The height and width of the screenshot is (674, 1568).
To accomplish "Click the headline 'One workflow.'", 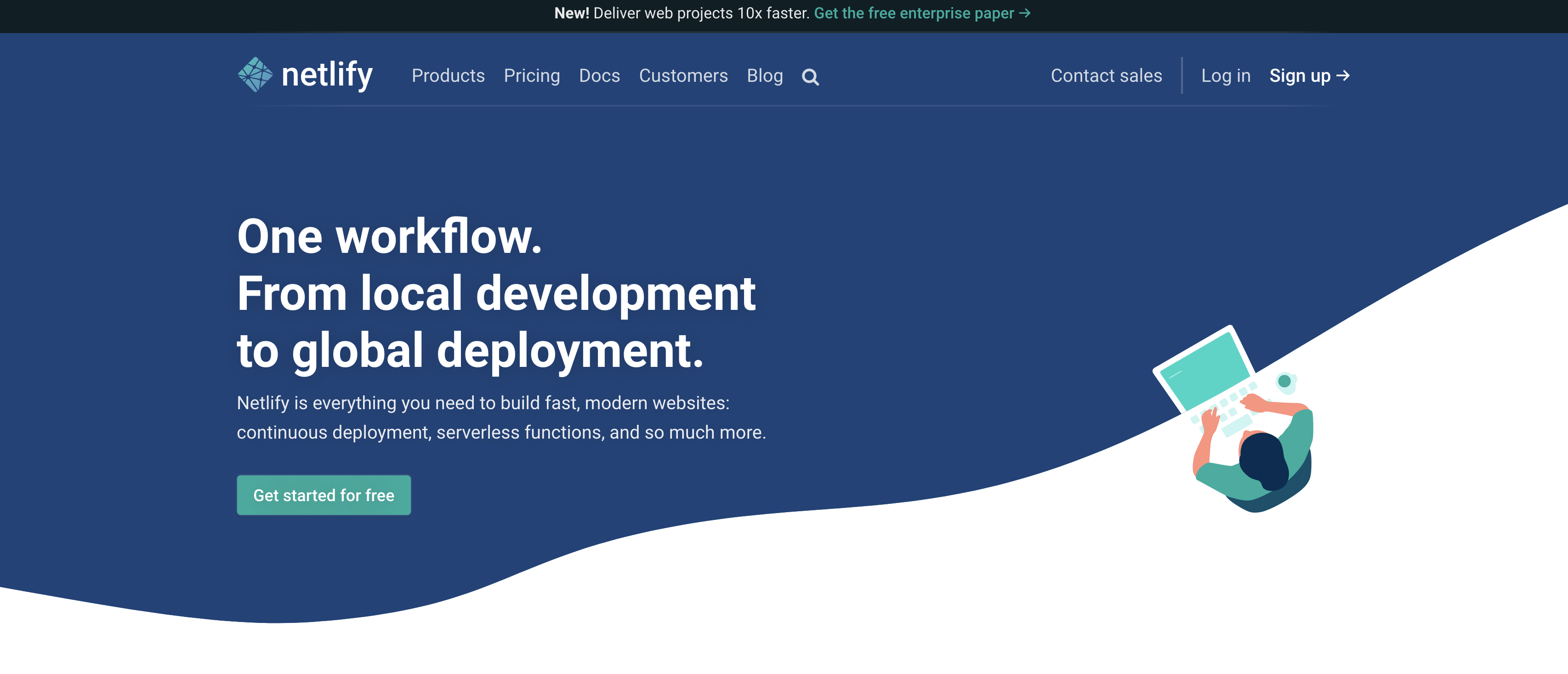I will [x=389, y=236].
